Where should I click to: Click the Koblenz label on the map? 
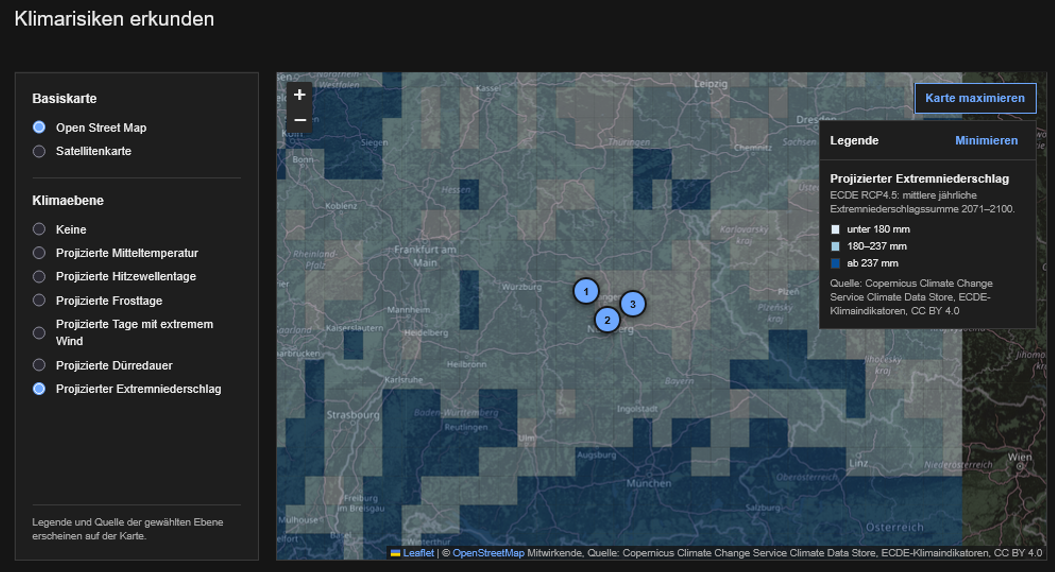tap(341, 206)
